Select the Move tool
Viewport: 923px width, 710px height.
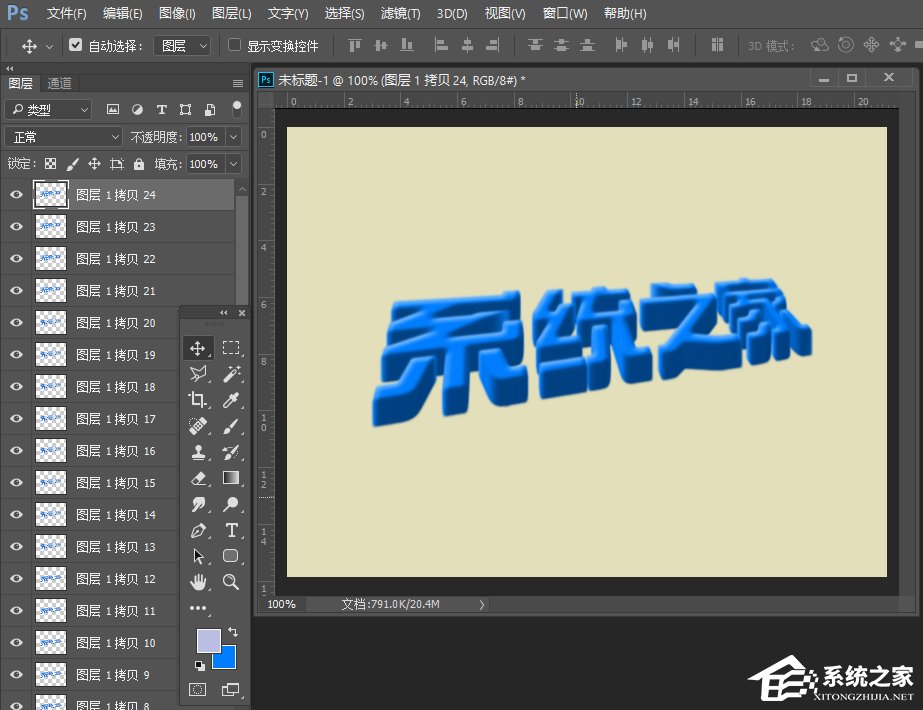point(198,348)
